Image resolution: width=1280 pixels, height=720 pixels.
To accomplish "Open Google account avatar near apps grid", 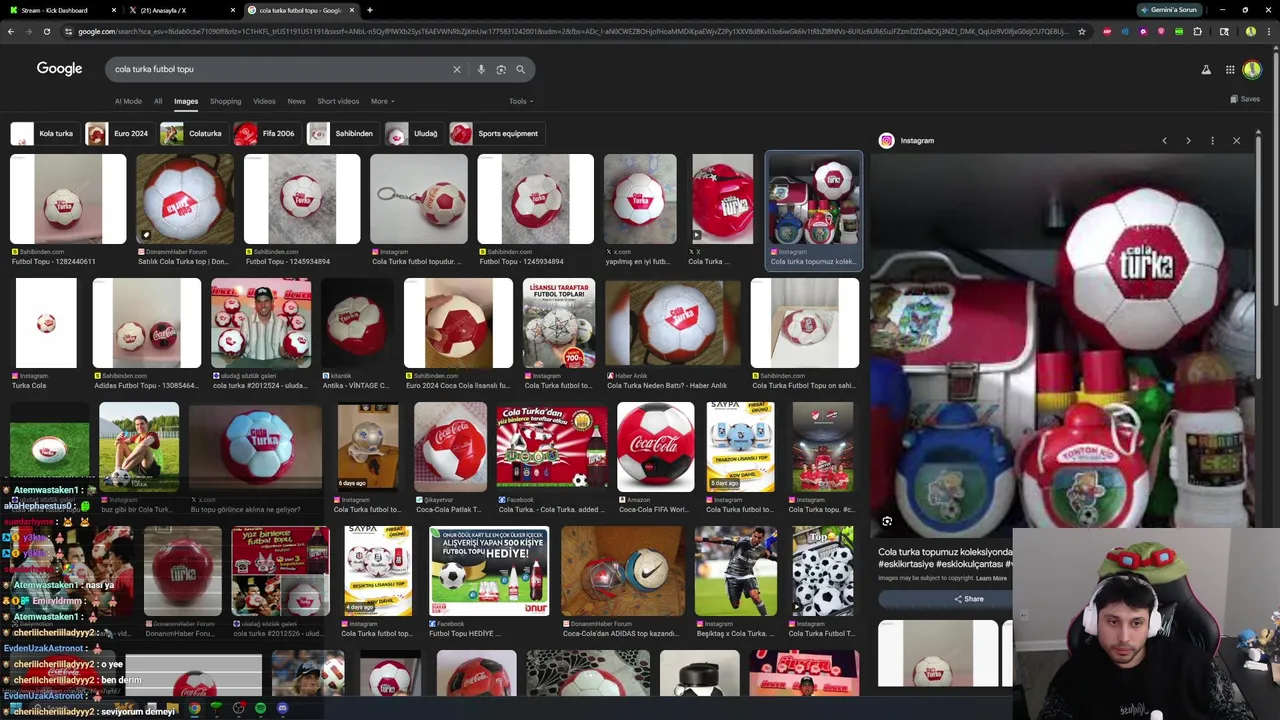I will pos(1252,69).
